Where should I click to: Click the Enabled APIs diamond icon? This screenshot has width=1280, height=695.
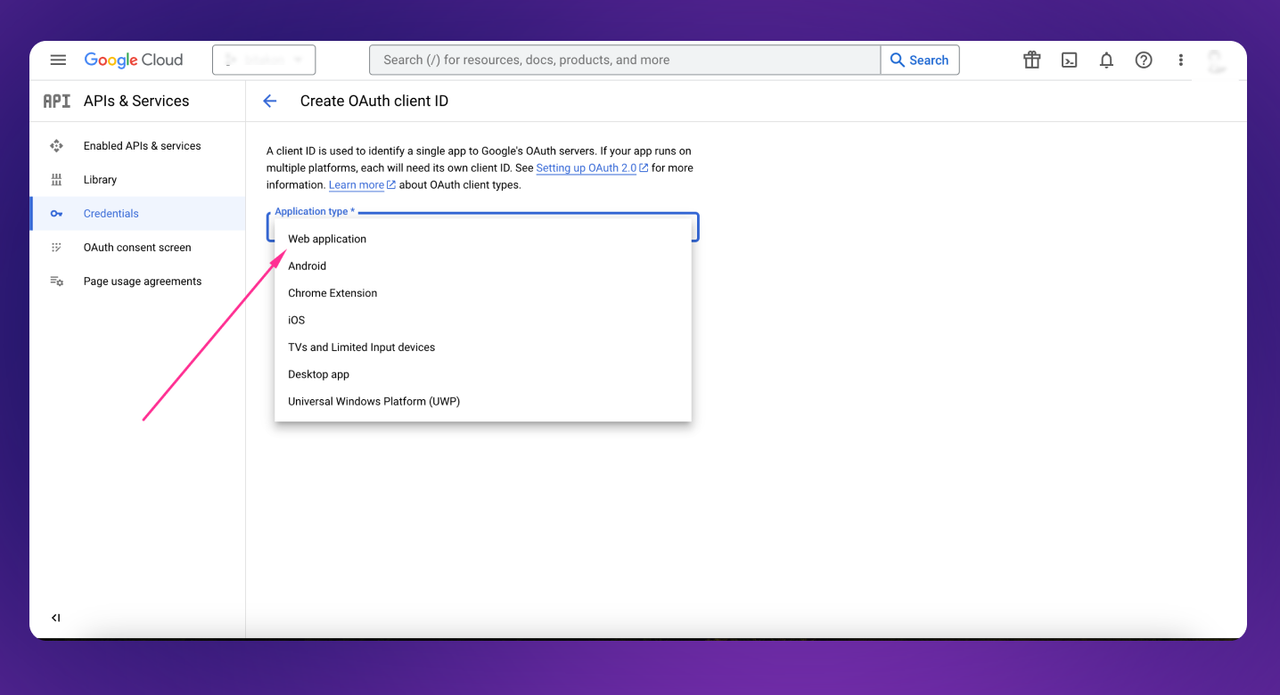[x=57, y=146]
